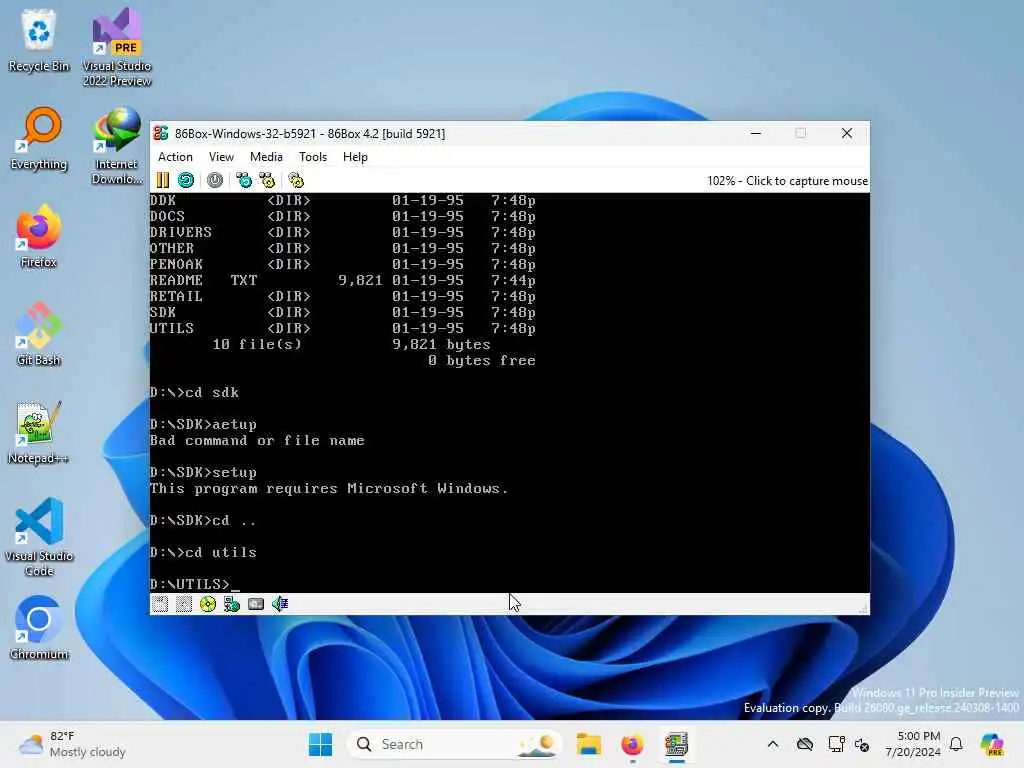The height and width of the screenshot is (768, 1024).
Task: Click the Copilot Preview icon in taskbar
Action: coord(992,744)
